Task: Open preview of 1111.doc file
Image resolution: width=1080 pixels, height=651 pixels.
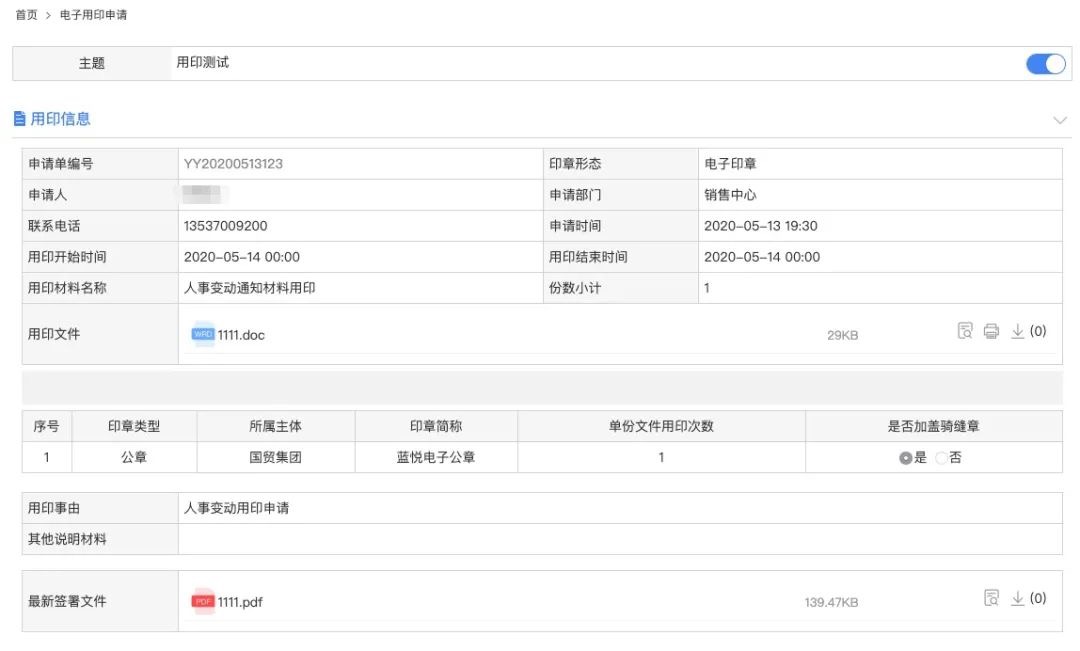Action: click(963, 330)
